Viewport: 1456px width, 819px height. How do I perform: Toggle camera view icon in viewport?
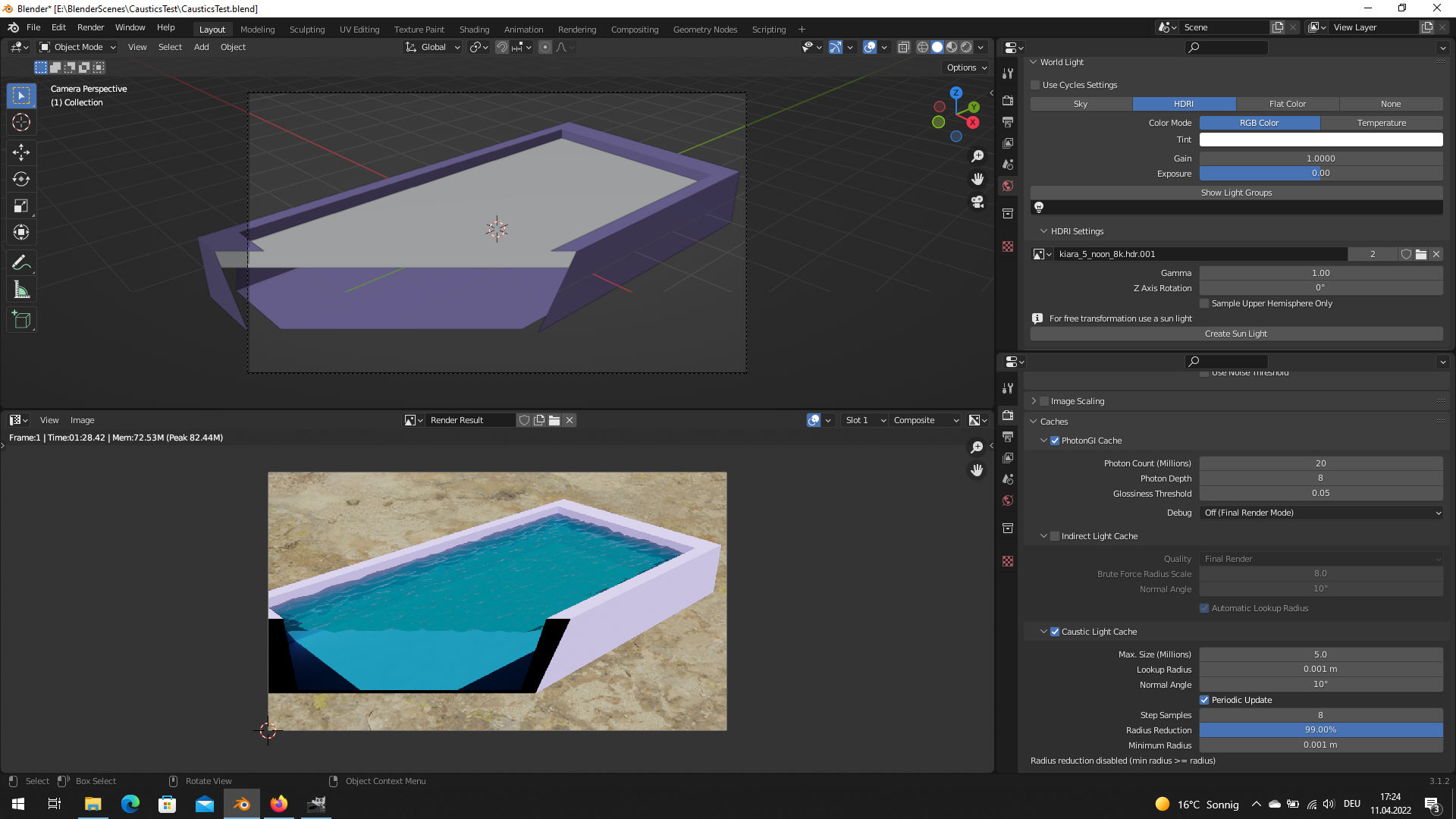coord(977,202)
